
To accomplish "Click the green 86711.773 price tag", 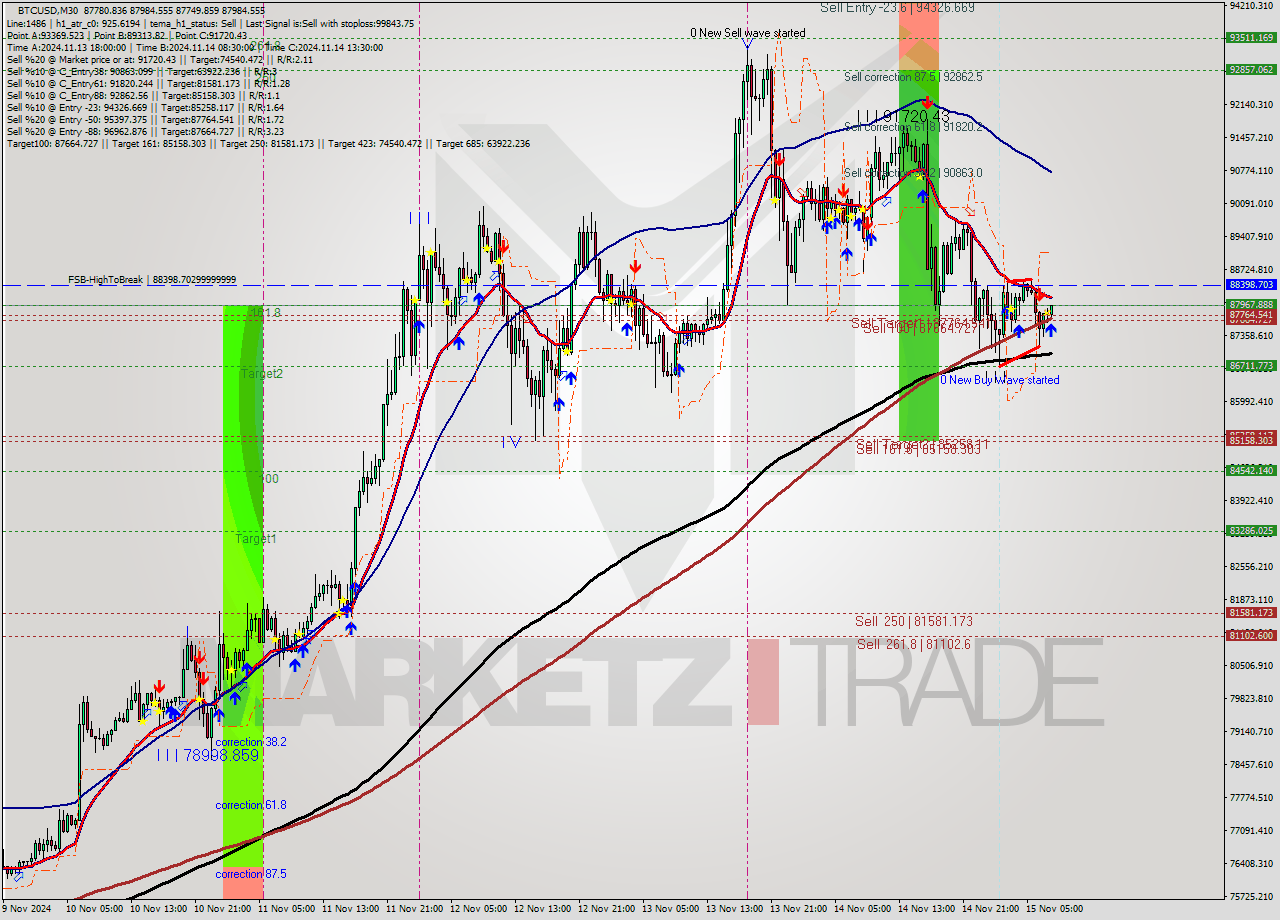I will (x=1251, y=366).
